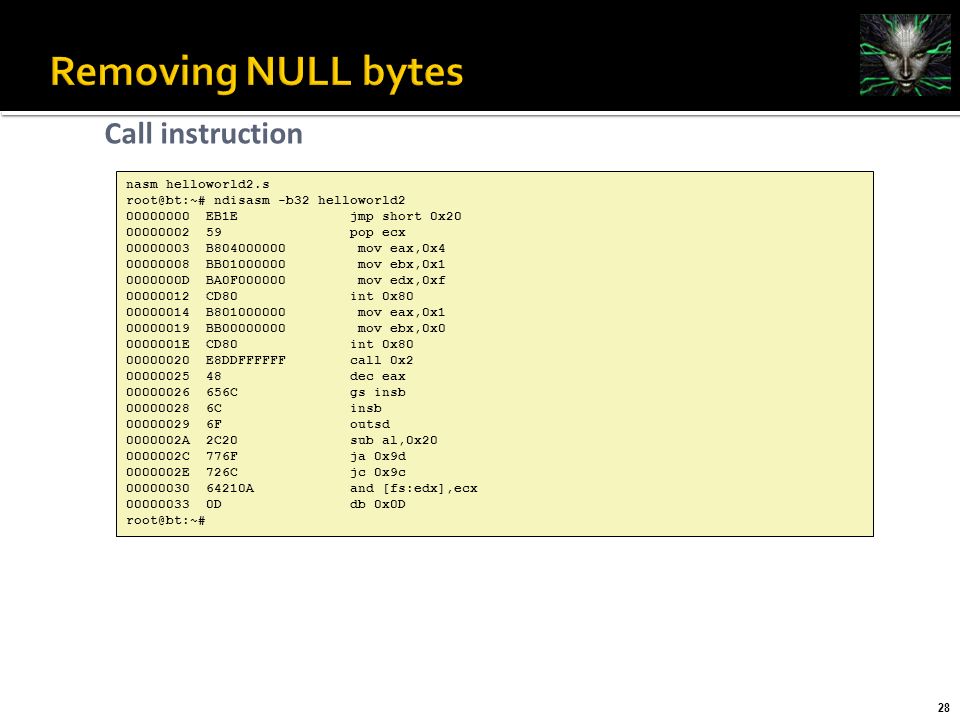Click the 'call 0x2' instruction
The image size is (960, 720).
pos(381,360)
